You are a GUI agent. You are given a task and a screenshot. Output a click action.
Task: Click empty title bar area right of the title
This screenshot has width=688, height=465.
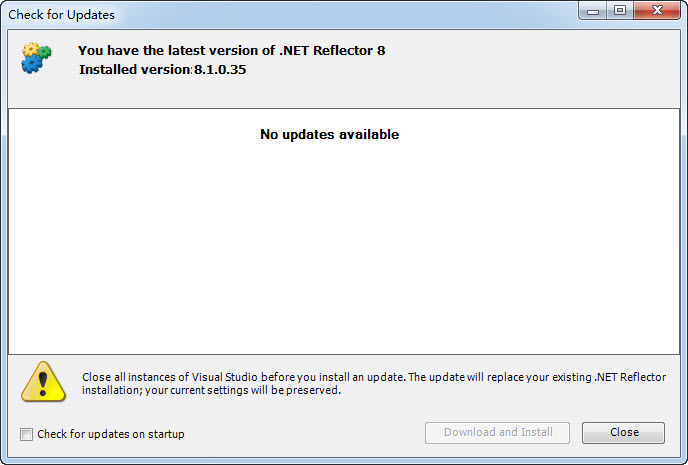(x=350, y=15)
